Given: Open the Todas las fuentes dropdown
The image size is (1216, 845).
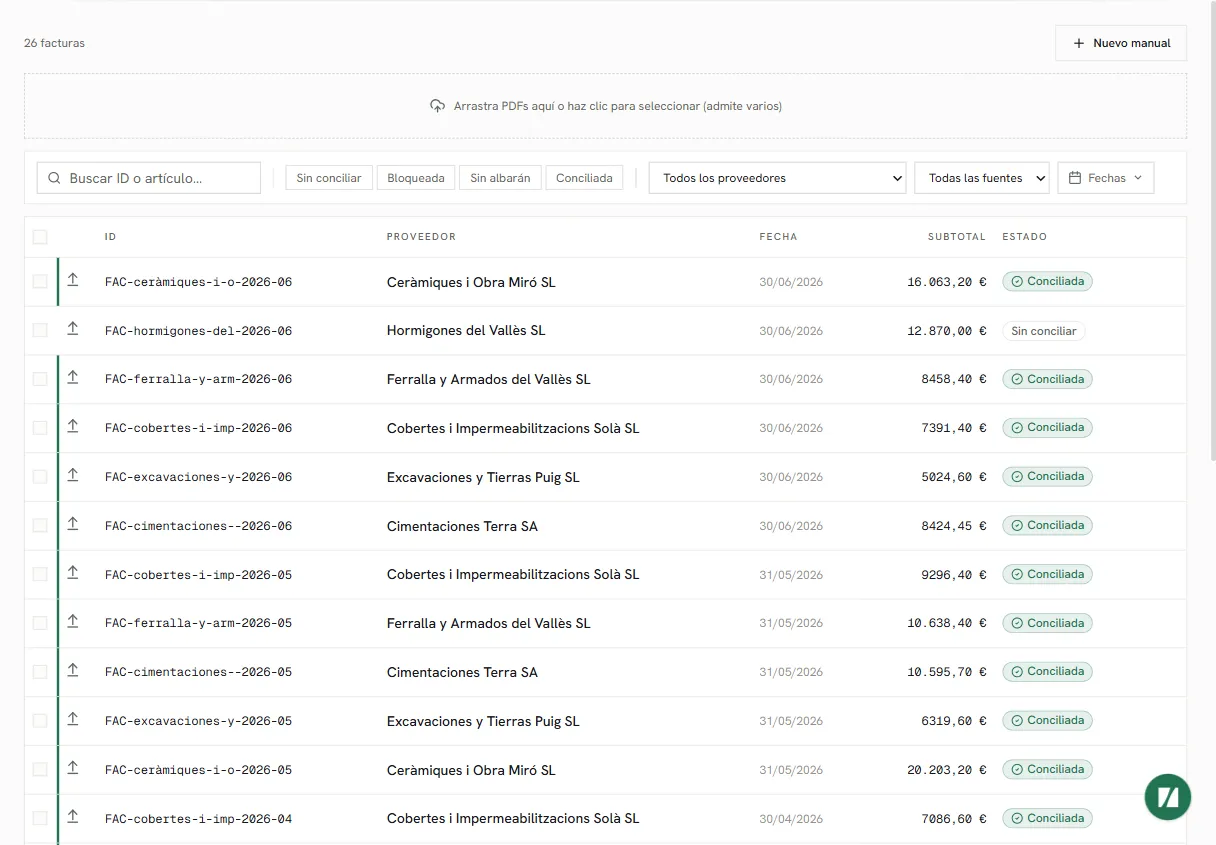Looking at the screenshot, I should (982, 178).
